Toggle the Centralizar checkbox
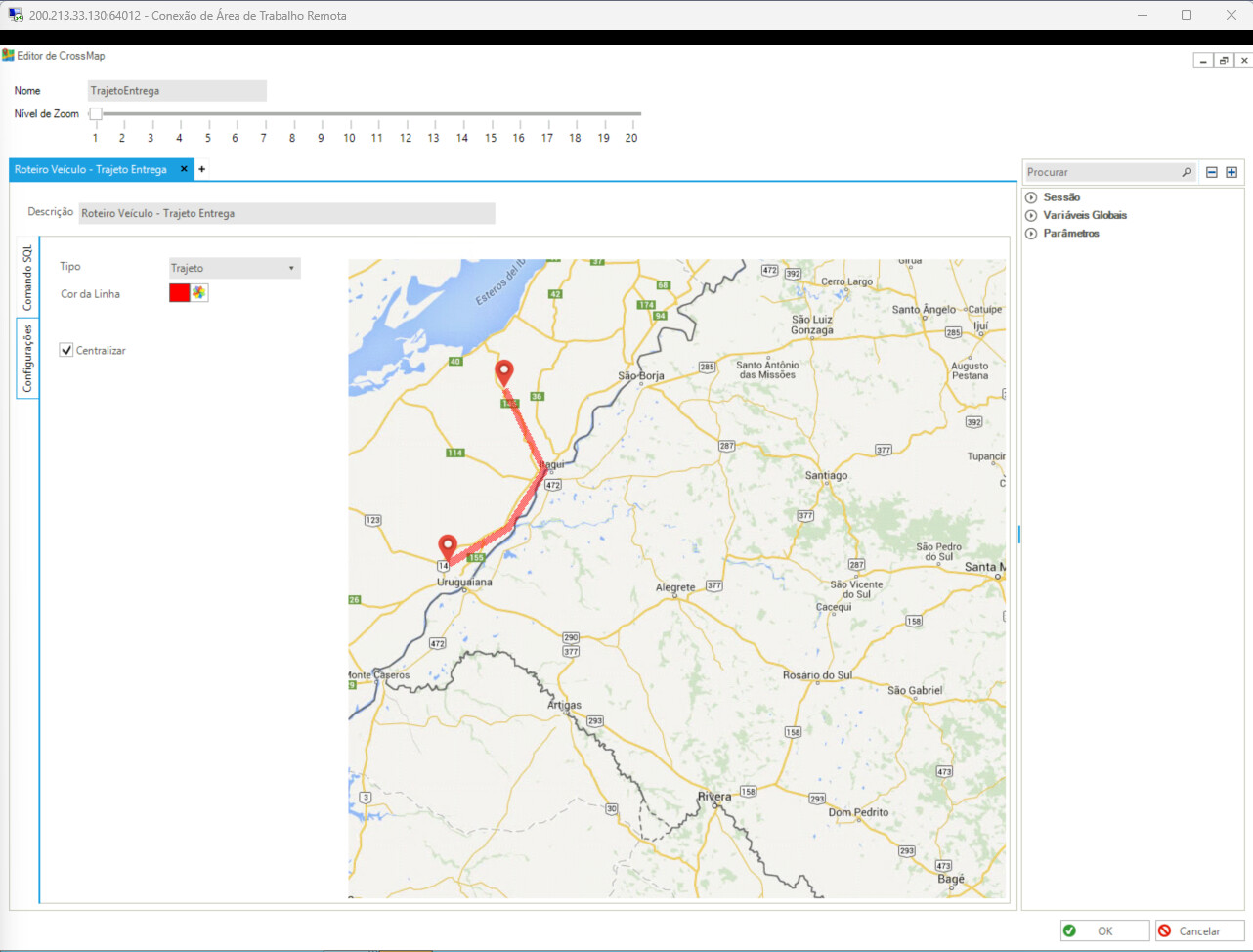 click(x=66, y=350)
